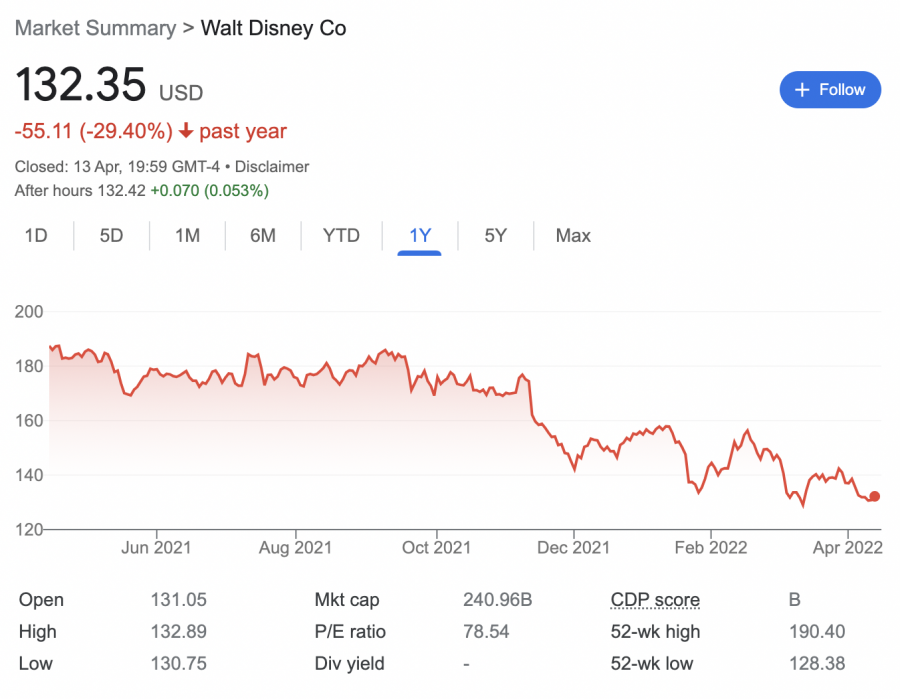Show the 6M price chart
The image size is (900, 699).
(263, 236)
